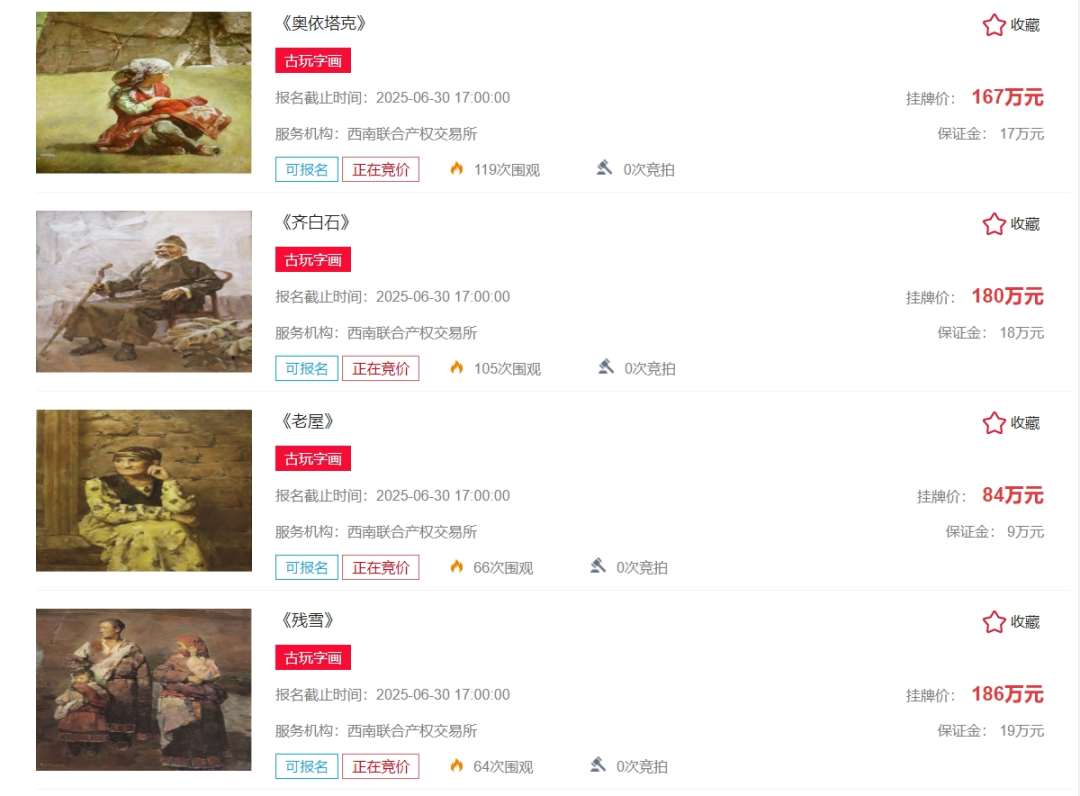Select 古玩字画 tag under 《残雪》
1080x796 pixels.
pos(313,658)
